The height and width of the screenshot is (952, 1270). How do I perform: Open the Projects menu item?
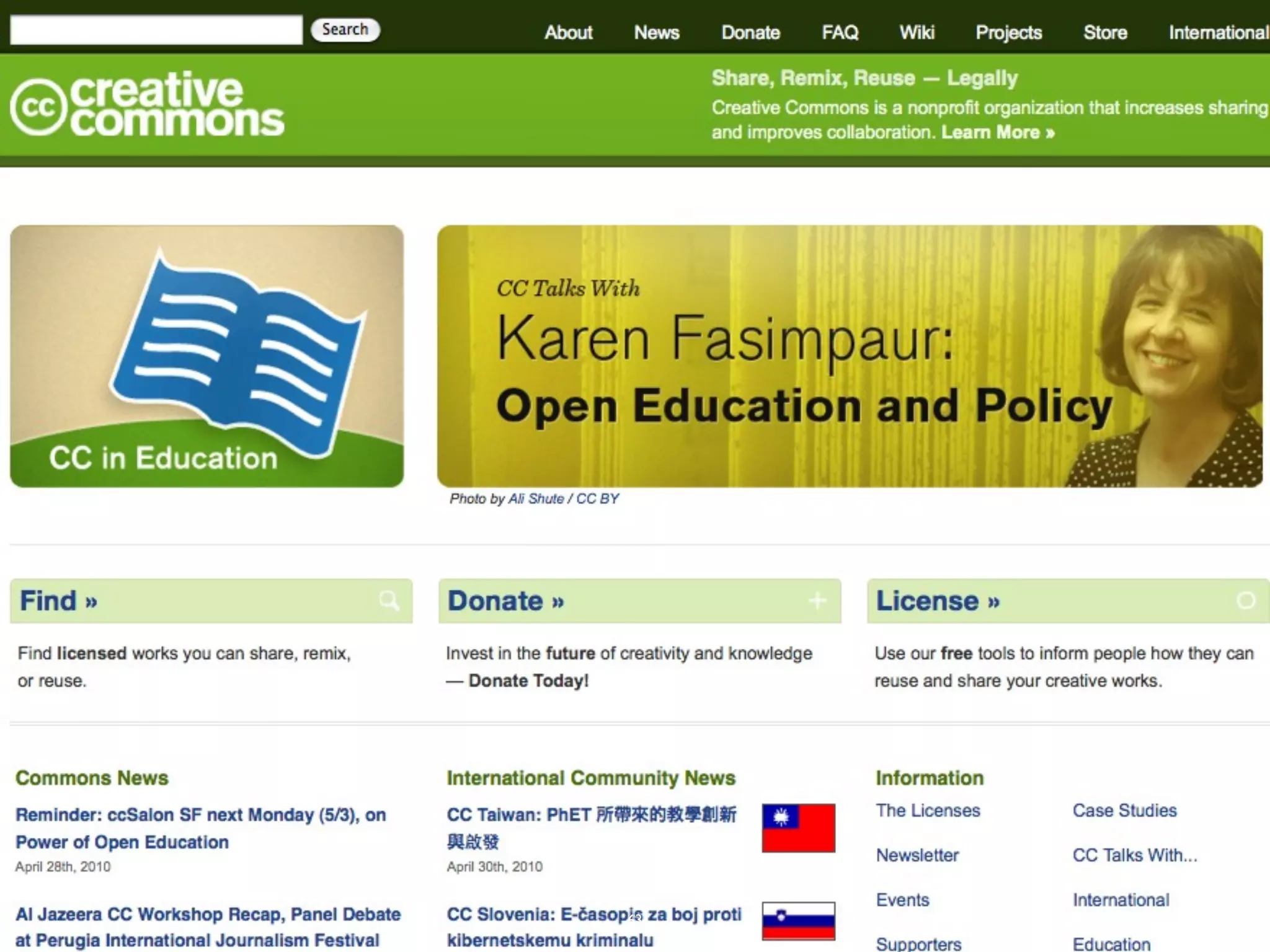point(1008,32)
